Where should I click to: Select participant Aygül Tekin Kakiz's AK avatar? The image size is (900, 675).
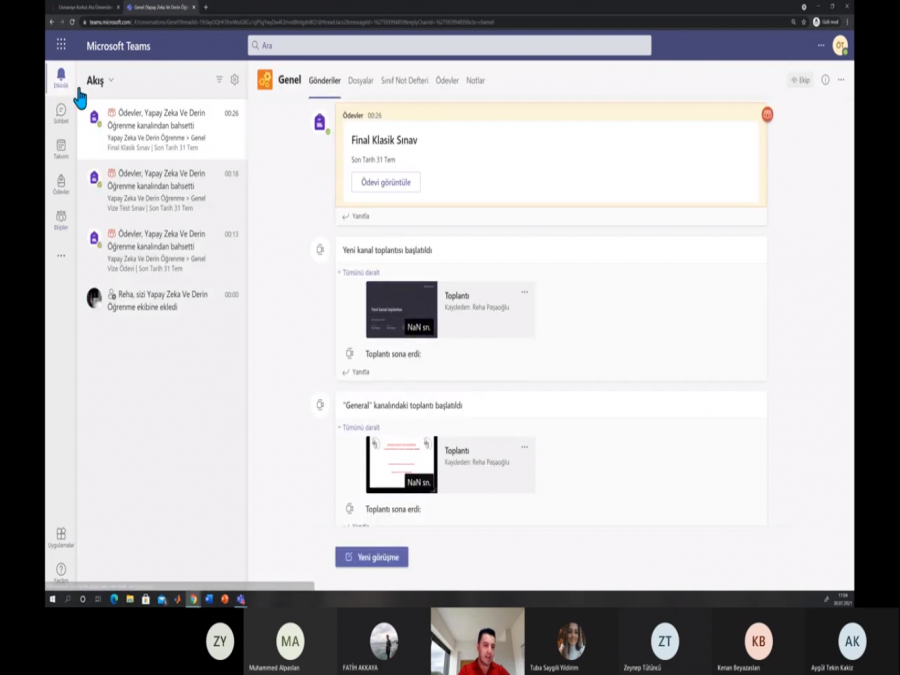click(852, 641)
